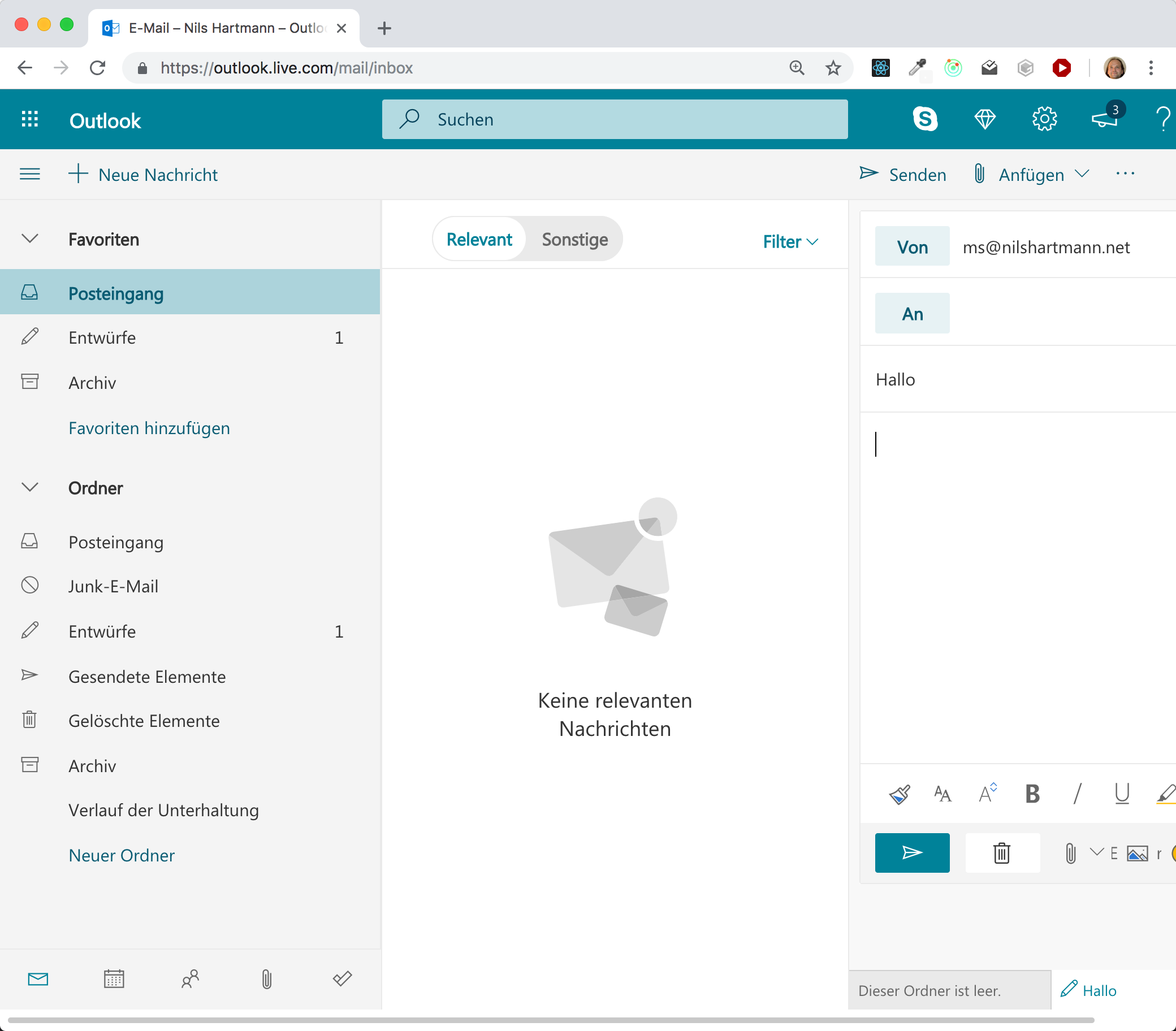Open Archiv under Favoriten
This screenshot has height=1031, width=1176.
click(x=190, y=382)
